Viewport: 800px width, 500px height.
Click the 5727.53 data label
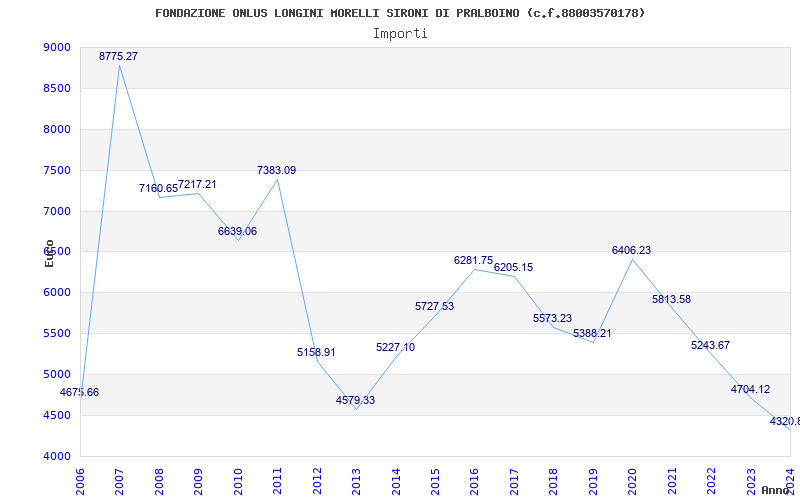435,306
